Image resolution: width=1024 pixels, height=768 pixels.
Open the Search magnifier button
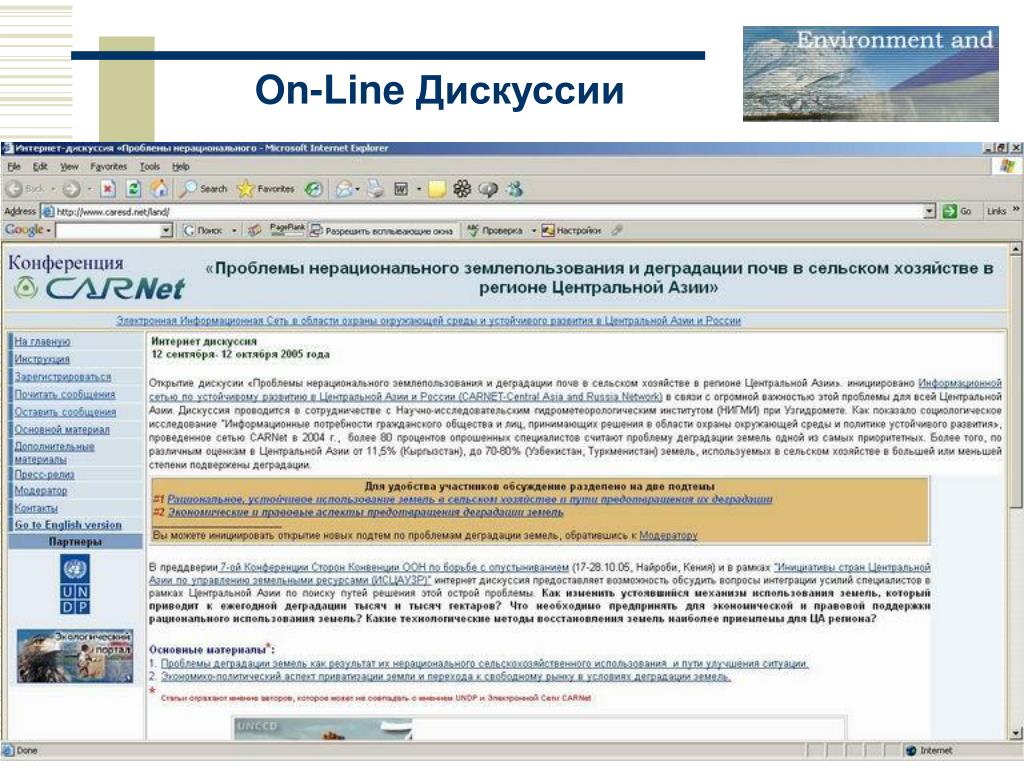click(203, 189)
